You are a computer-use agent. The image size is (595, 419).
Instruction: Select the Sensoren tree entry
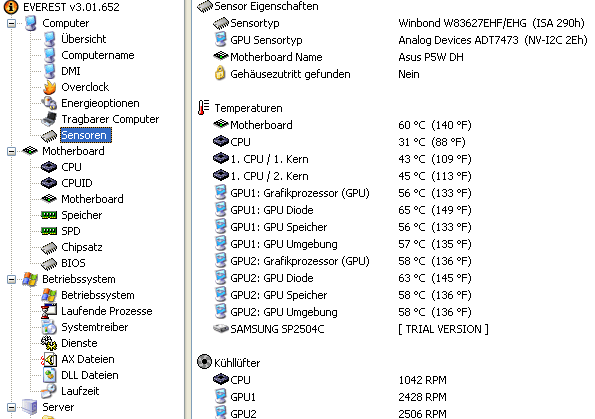pyautogui.click(x=86, y=135)
